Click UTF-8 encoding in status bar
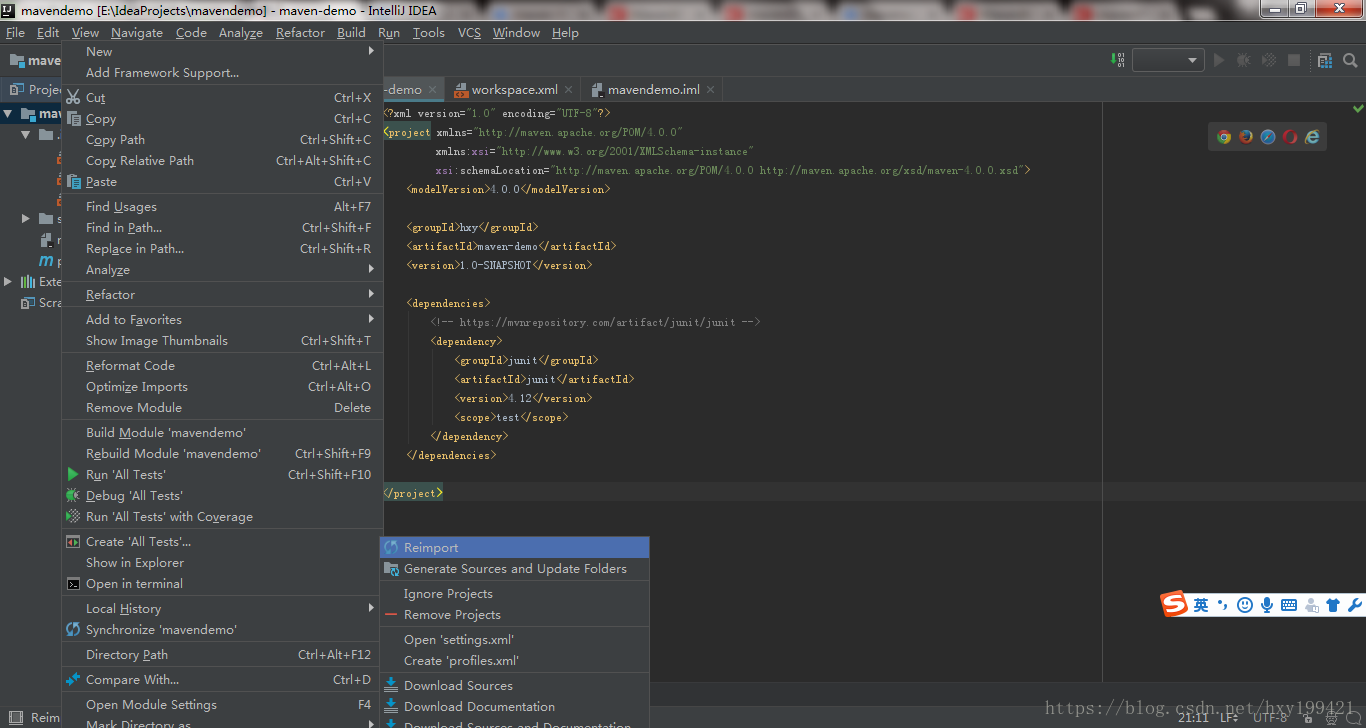This screenshot has height=728, width=1366. (1270, 717)
